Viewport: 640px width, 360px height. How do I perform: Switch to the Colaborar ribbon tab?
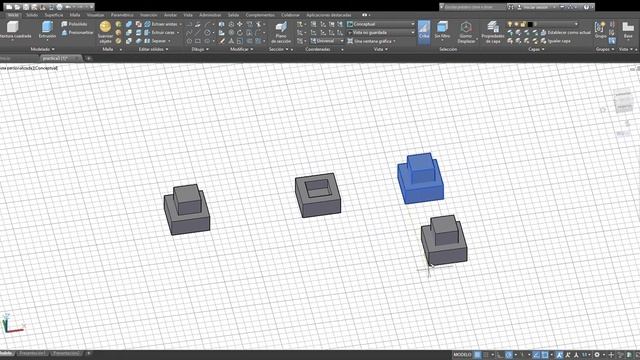pyautogui.click(x=290, y=15)
